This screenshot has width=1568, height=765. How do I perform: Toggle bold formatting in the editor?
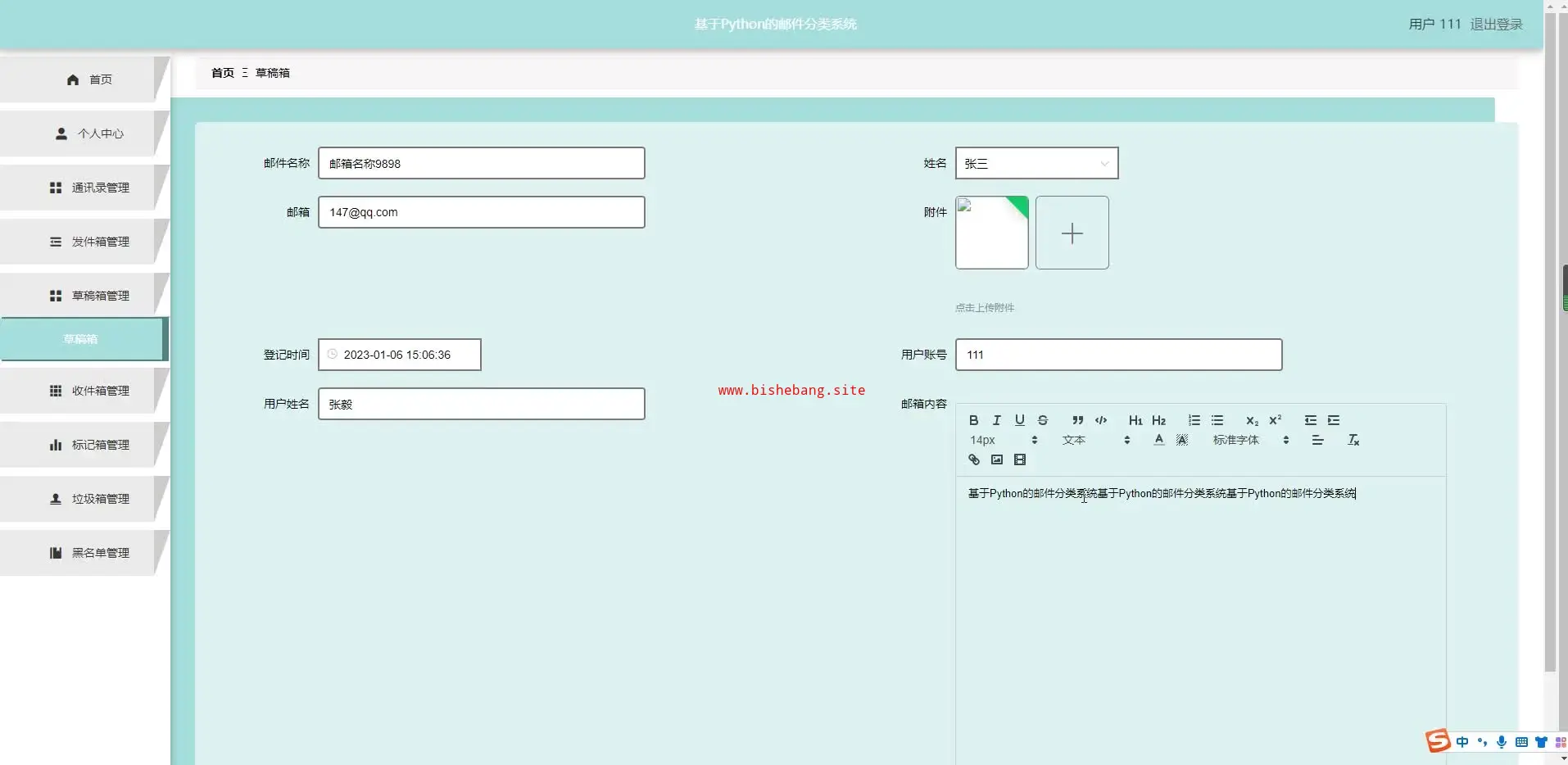coord(973,420)
